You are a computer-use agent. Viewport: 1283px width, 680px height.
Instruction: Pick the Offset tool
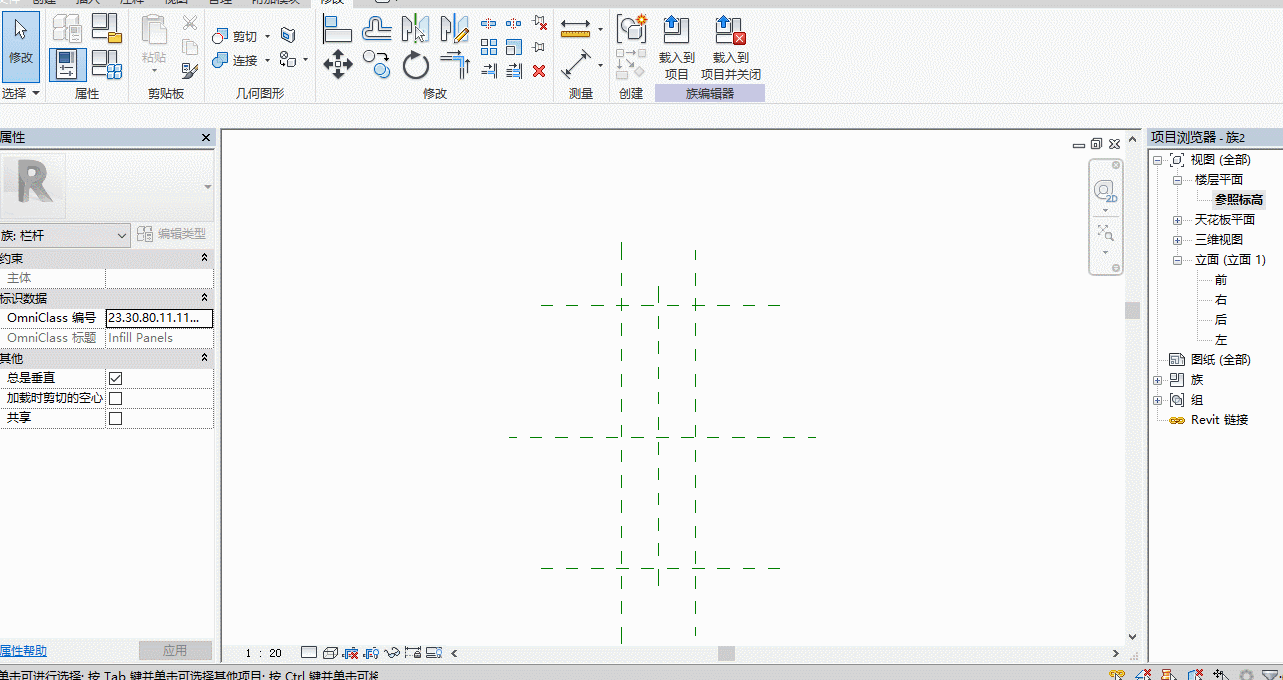[377, 29]
